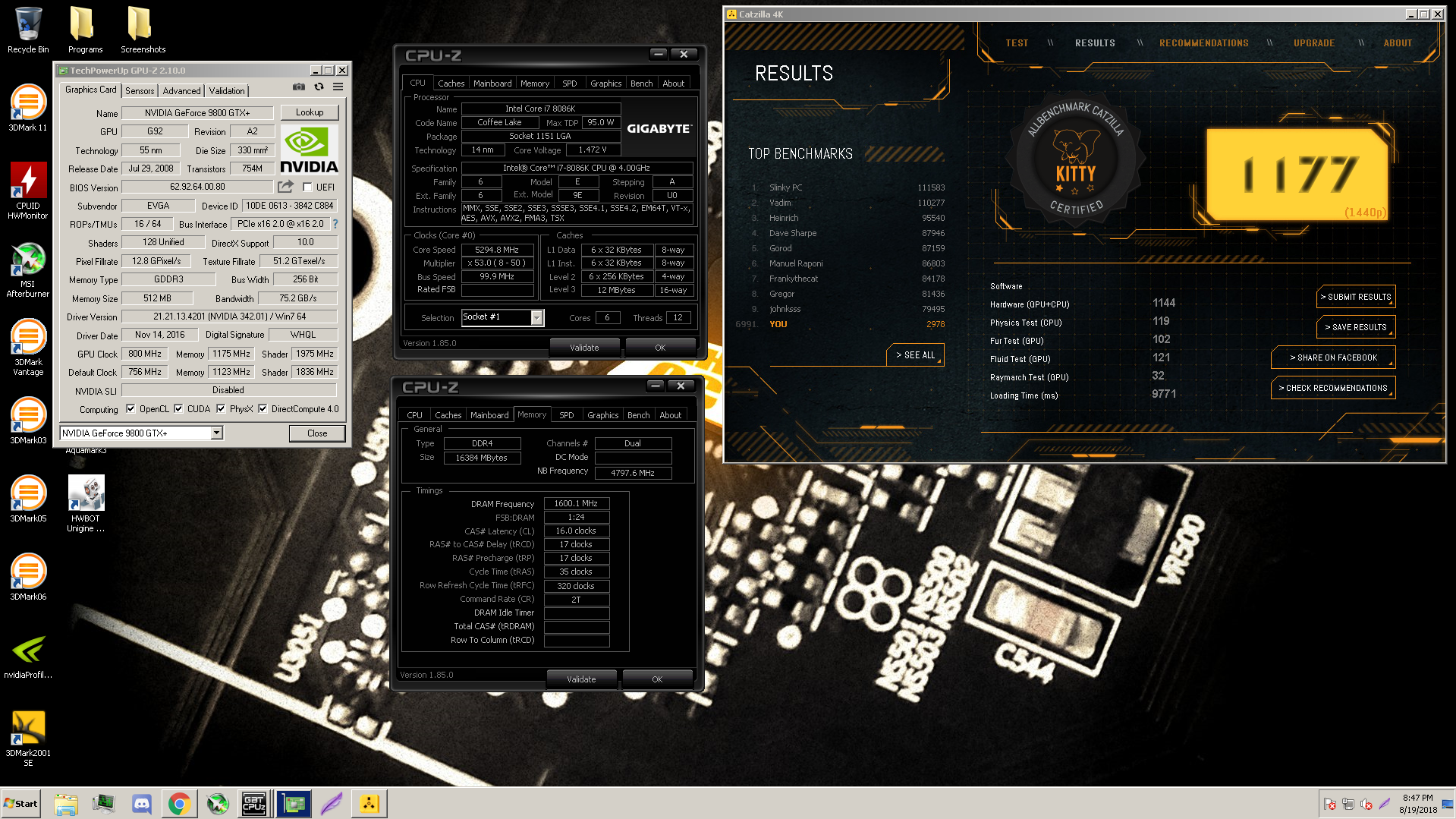
Task: Click SAVE RESULTS in Catzilla
Action: (1355, 327)
